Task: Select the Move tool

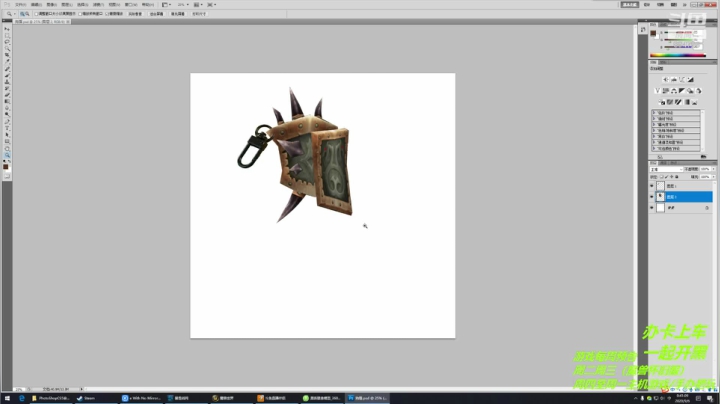Action: click(x=7, y=28)
